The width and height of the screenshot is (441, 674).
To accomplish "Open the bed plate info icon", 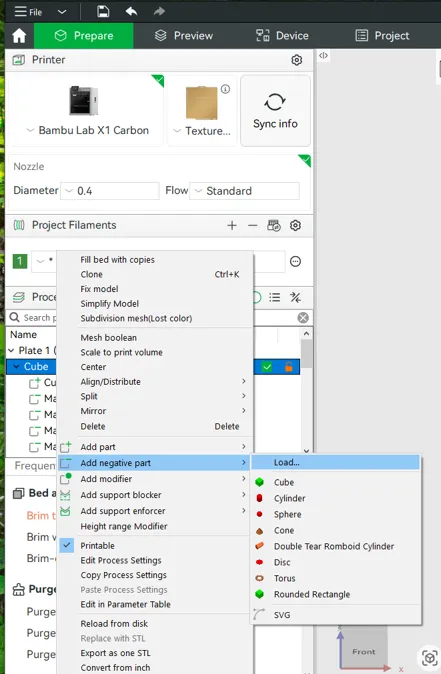I will point(225,89).
